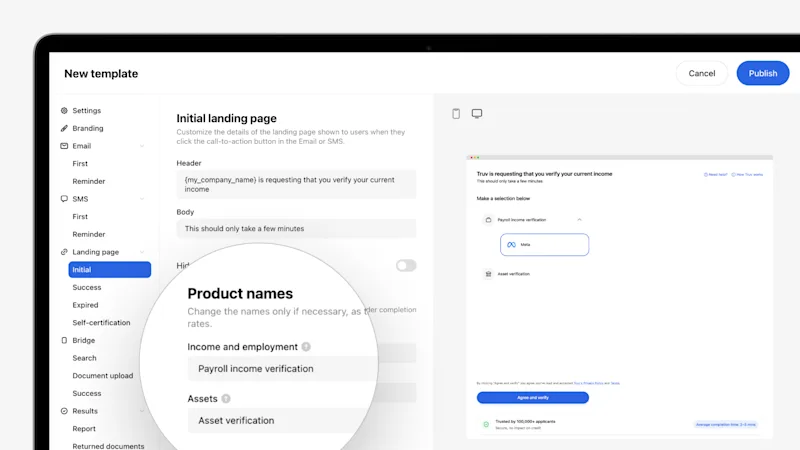
Task: Open Document upload under Bridge
Action: 103,376
